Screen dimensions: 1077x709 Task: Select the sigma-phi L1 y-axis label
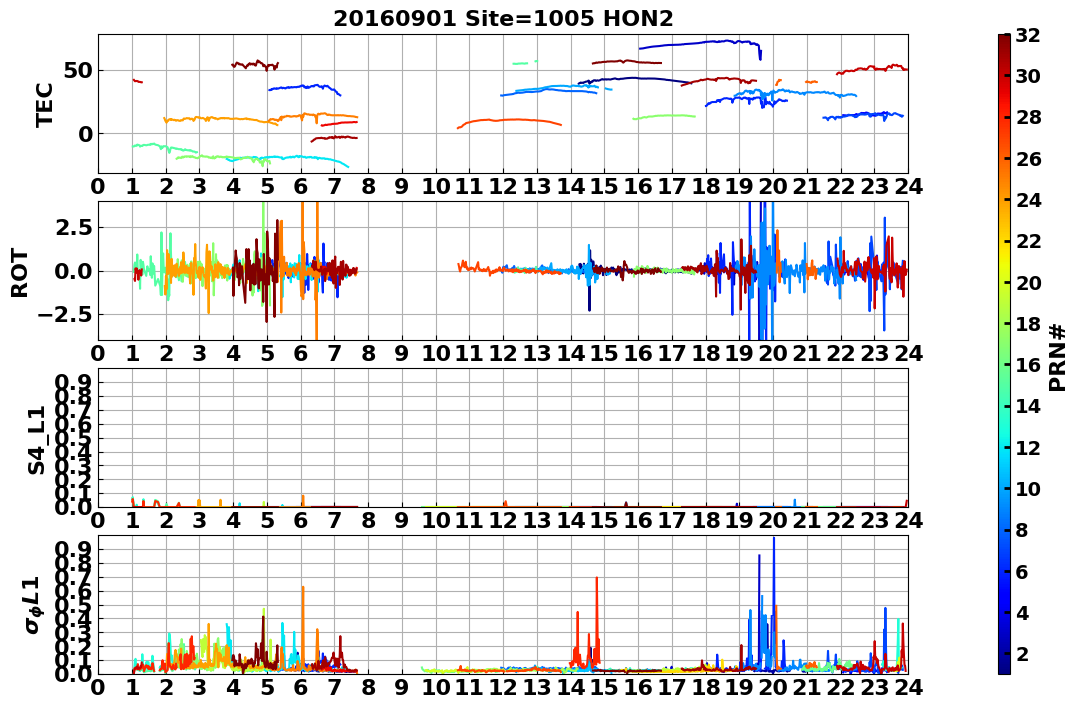point(34,605)
